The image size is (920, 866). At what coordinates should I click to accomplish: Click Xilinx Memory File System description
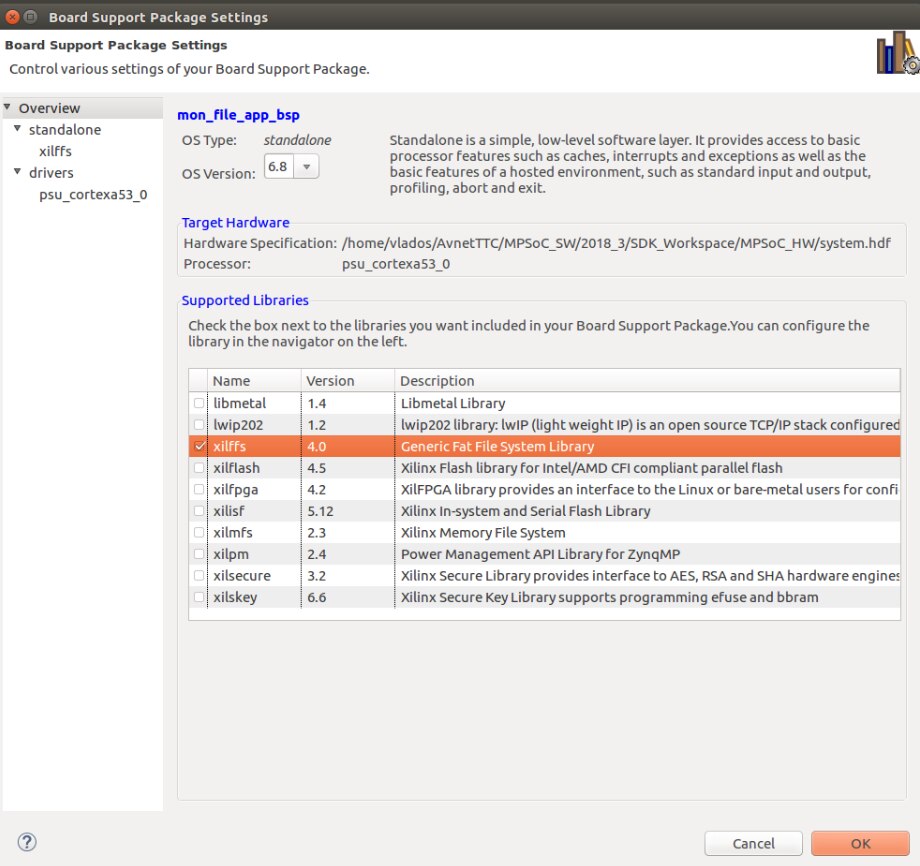click(483, 533)
